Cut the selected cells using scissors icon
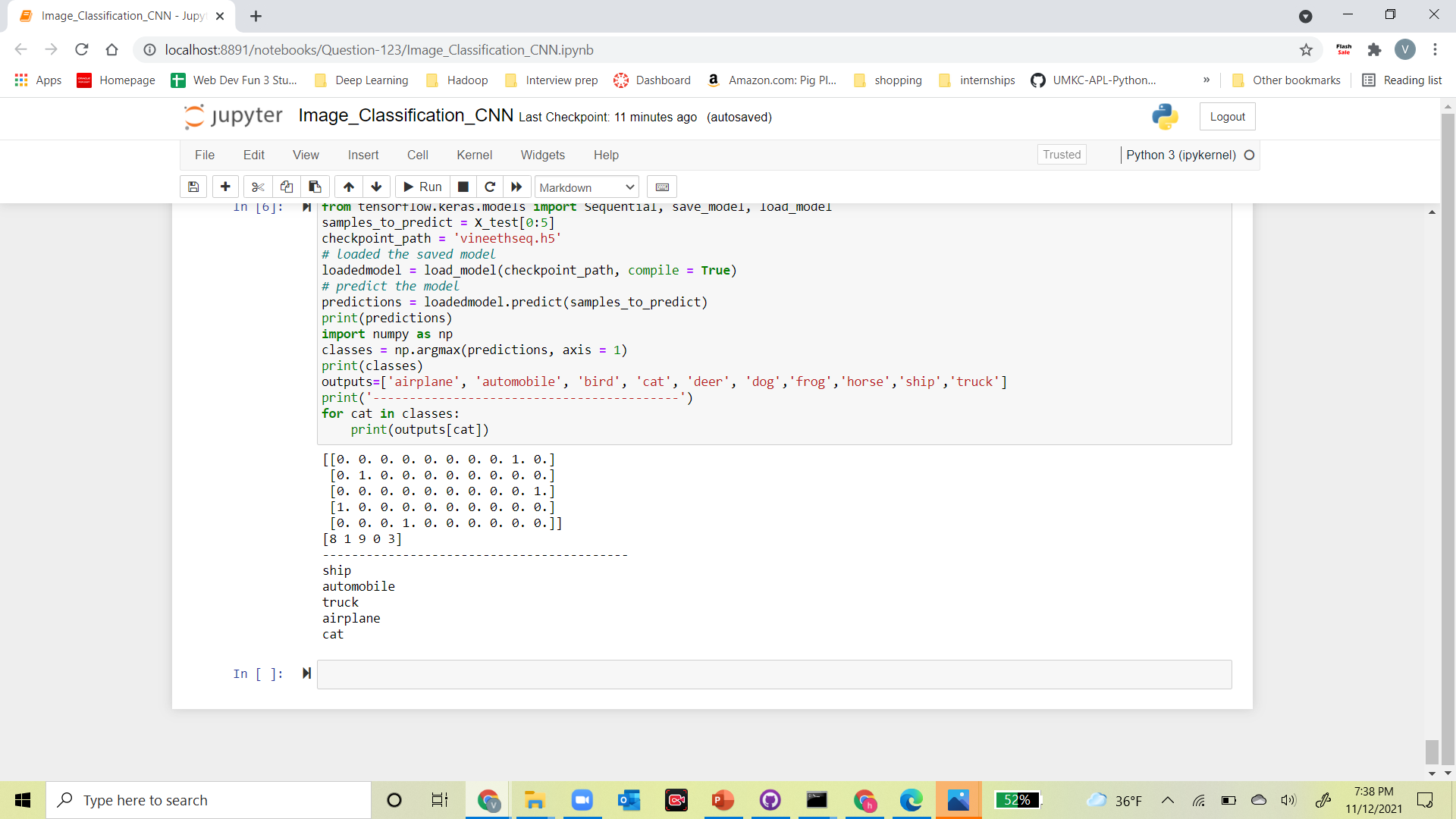 257,187
